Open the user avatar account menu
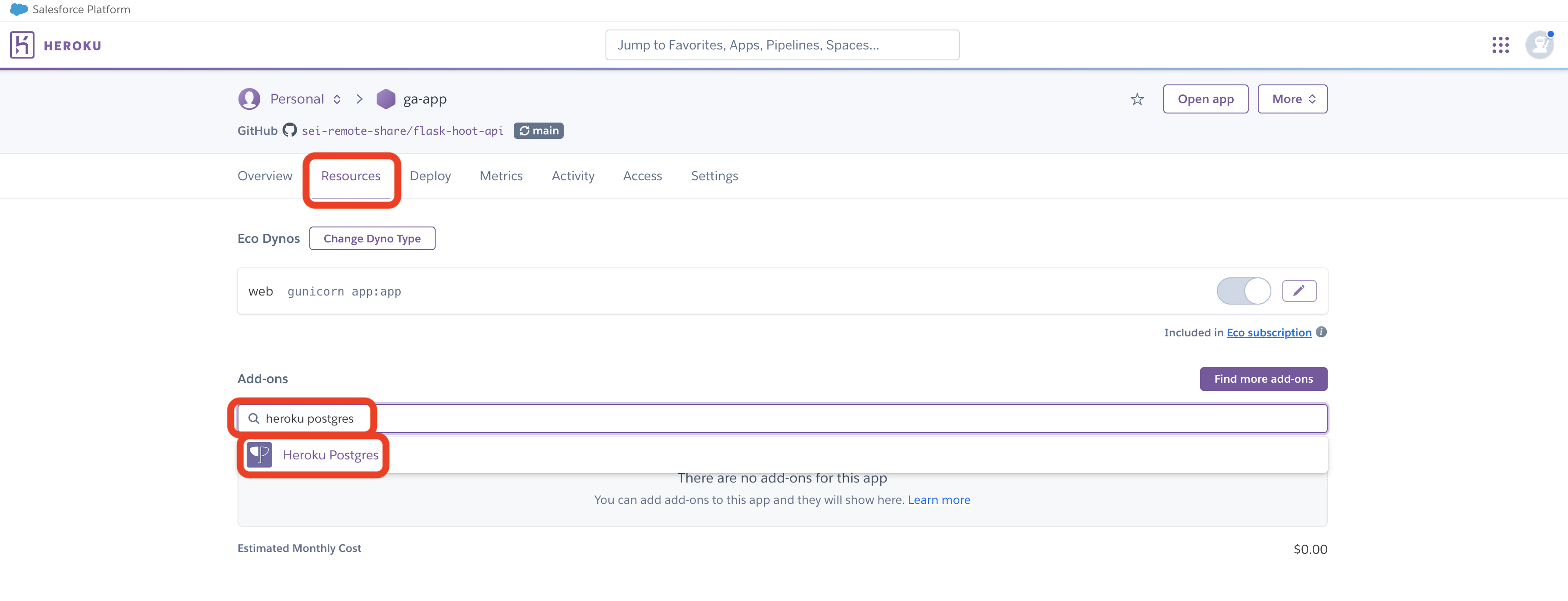The width and height of the screenshot is (1568, 601). pos(1539,45)
